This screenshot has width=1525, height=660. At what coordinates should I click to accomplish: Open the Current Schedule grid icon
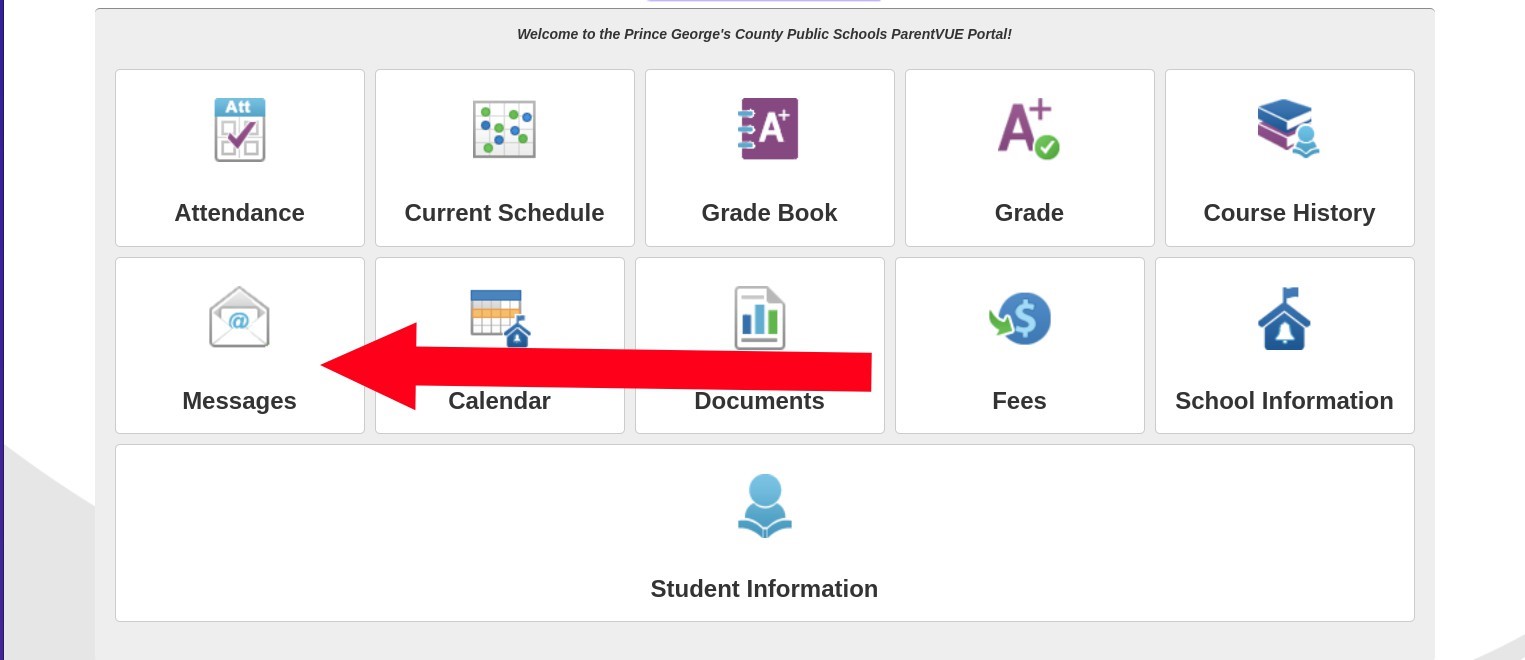(504, 130)
